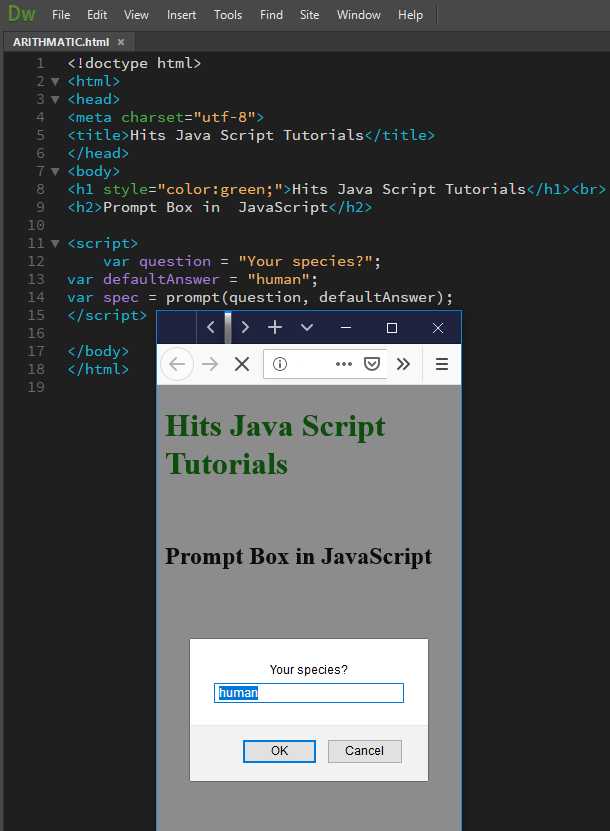This screenshot has height=831, width=610.
Task: Open the Site menu
Action: [310, 15]
